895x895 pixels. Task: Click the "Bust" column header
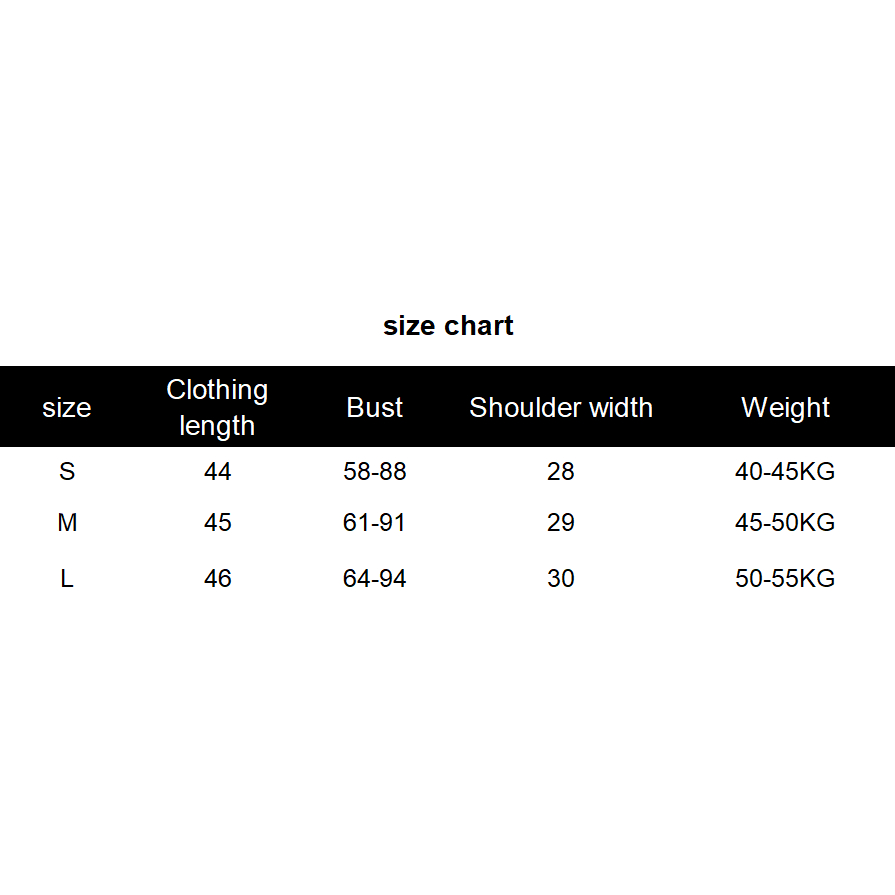click(375, 408)
